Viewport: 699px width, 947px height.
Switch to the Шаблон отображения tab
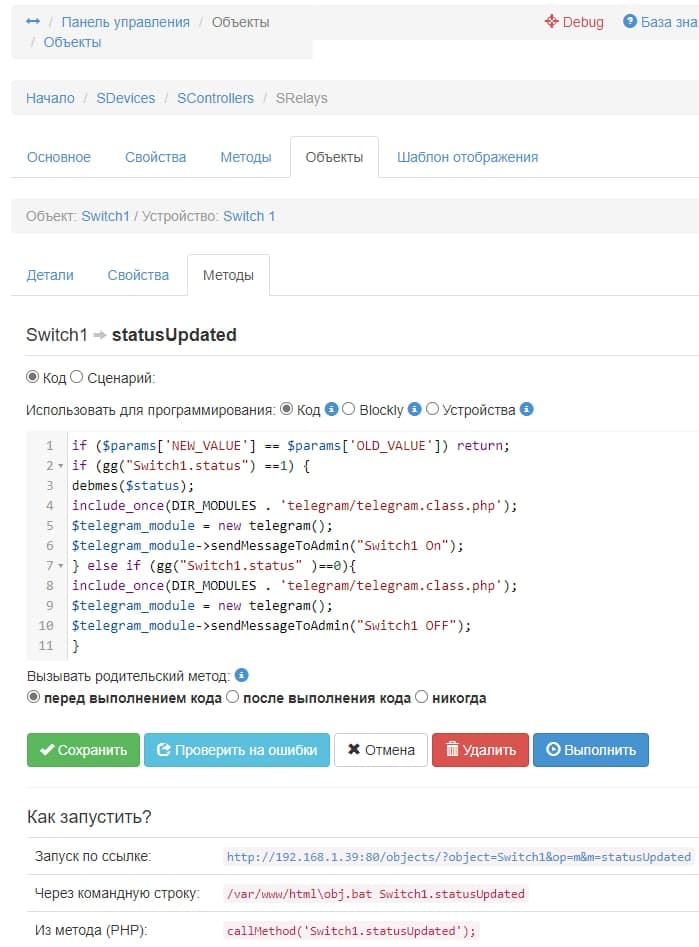[x=467, y=157]
